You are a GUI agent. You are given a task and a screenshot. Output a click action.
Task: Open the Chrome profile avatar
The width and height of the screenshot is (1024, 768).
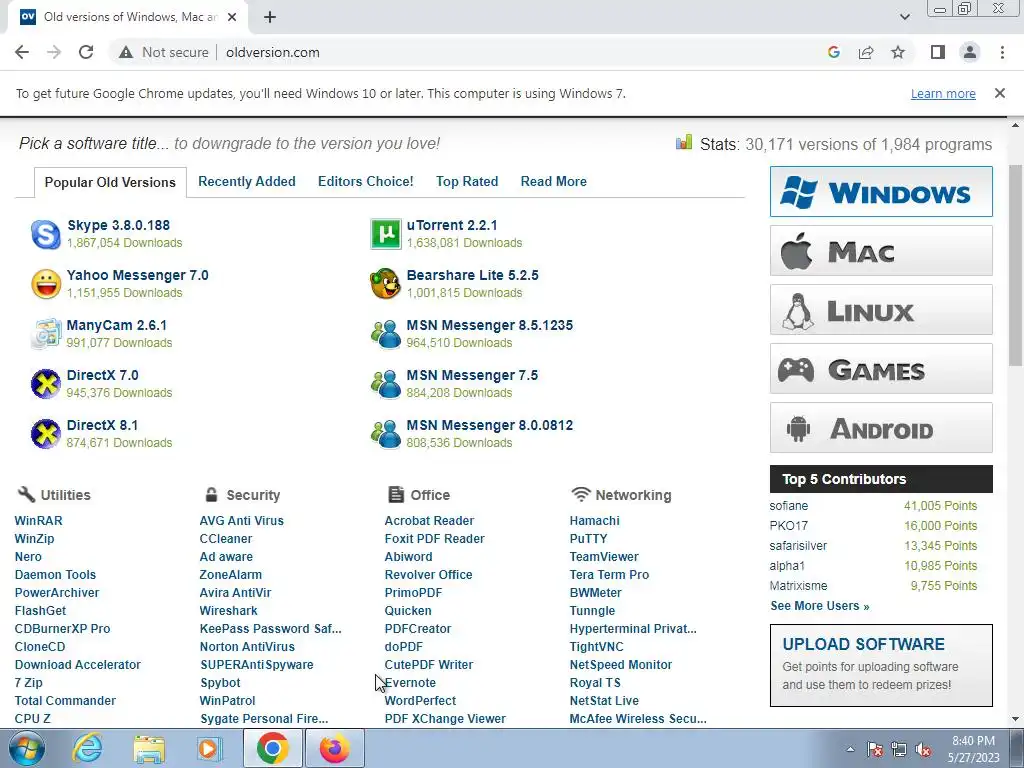(970, 52)
